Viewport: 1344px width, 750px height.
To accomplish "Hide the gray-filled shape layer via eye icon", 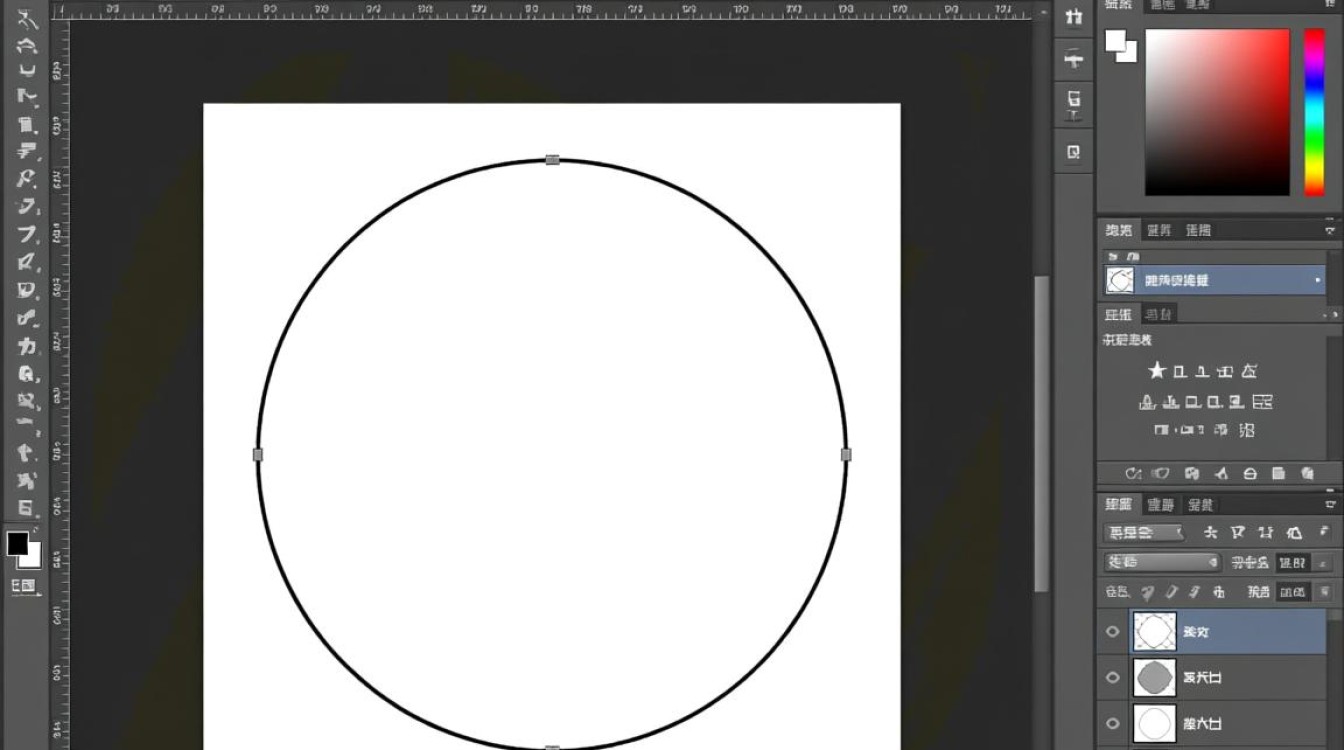I will 1112,677.
